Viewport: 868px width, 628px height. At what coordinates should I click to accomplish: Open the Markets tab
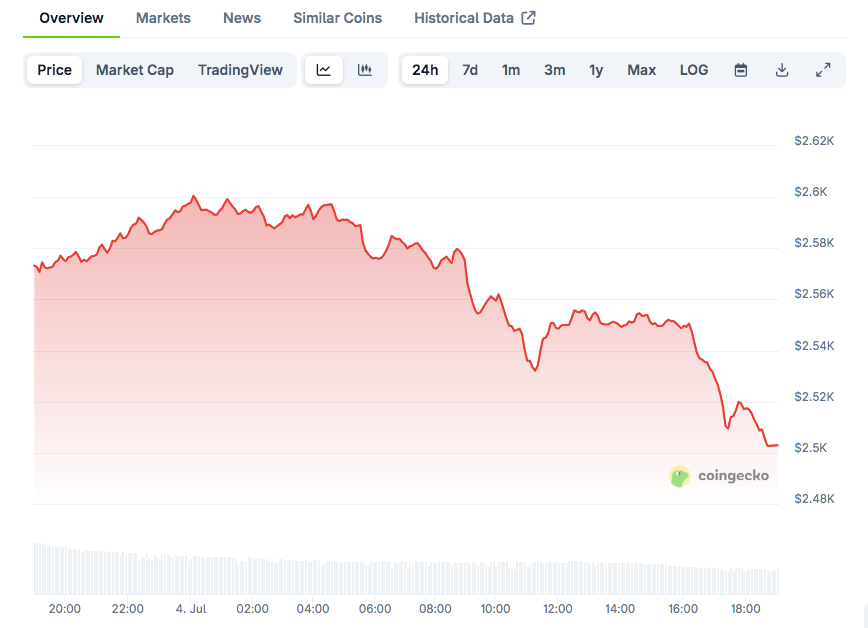click(163, 18)
